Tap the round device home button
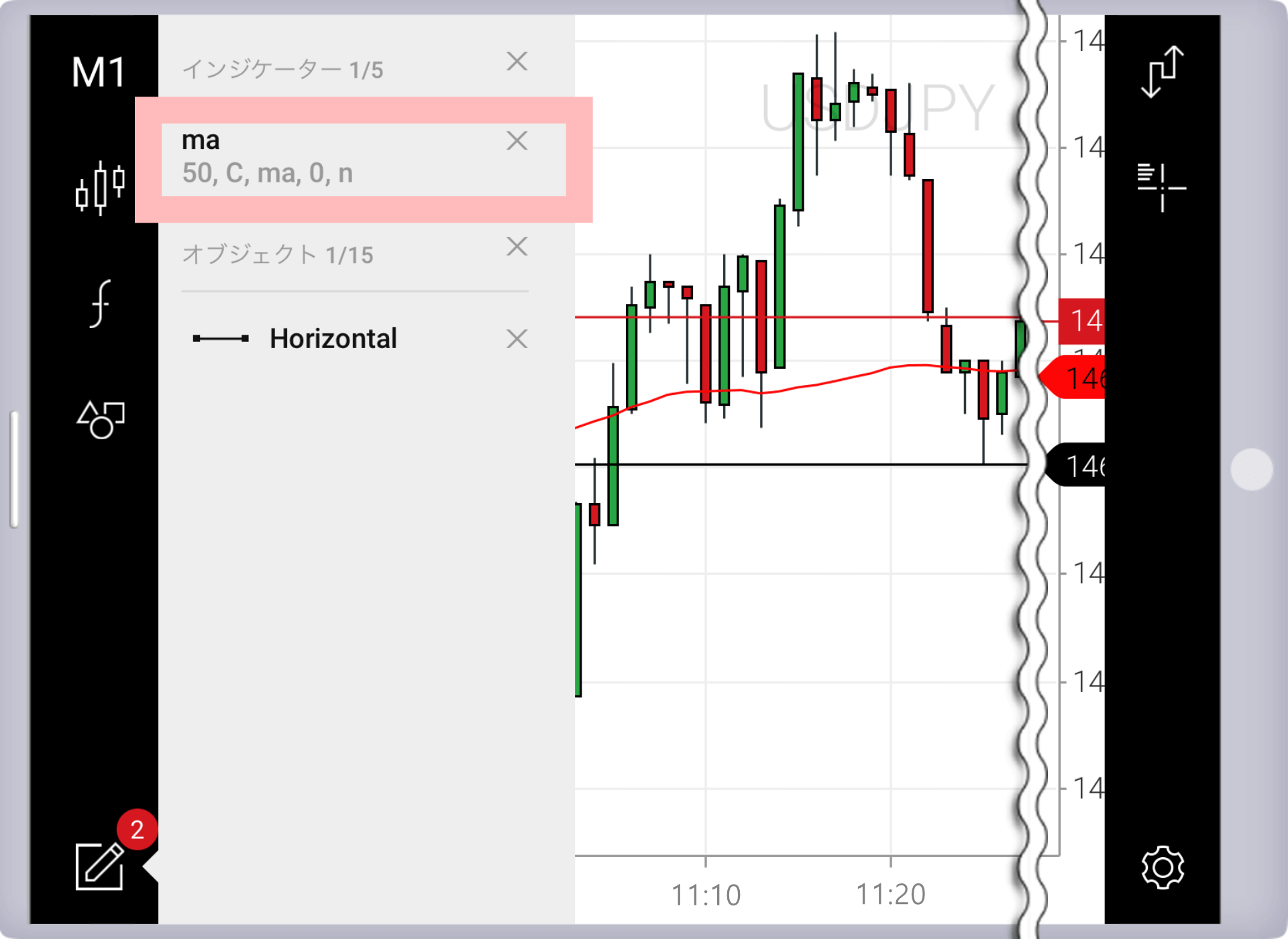 [1252, 469]
